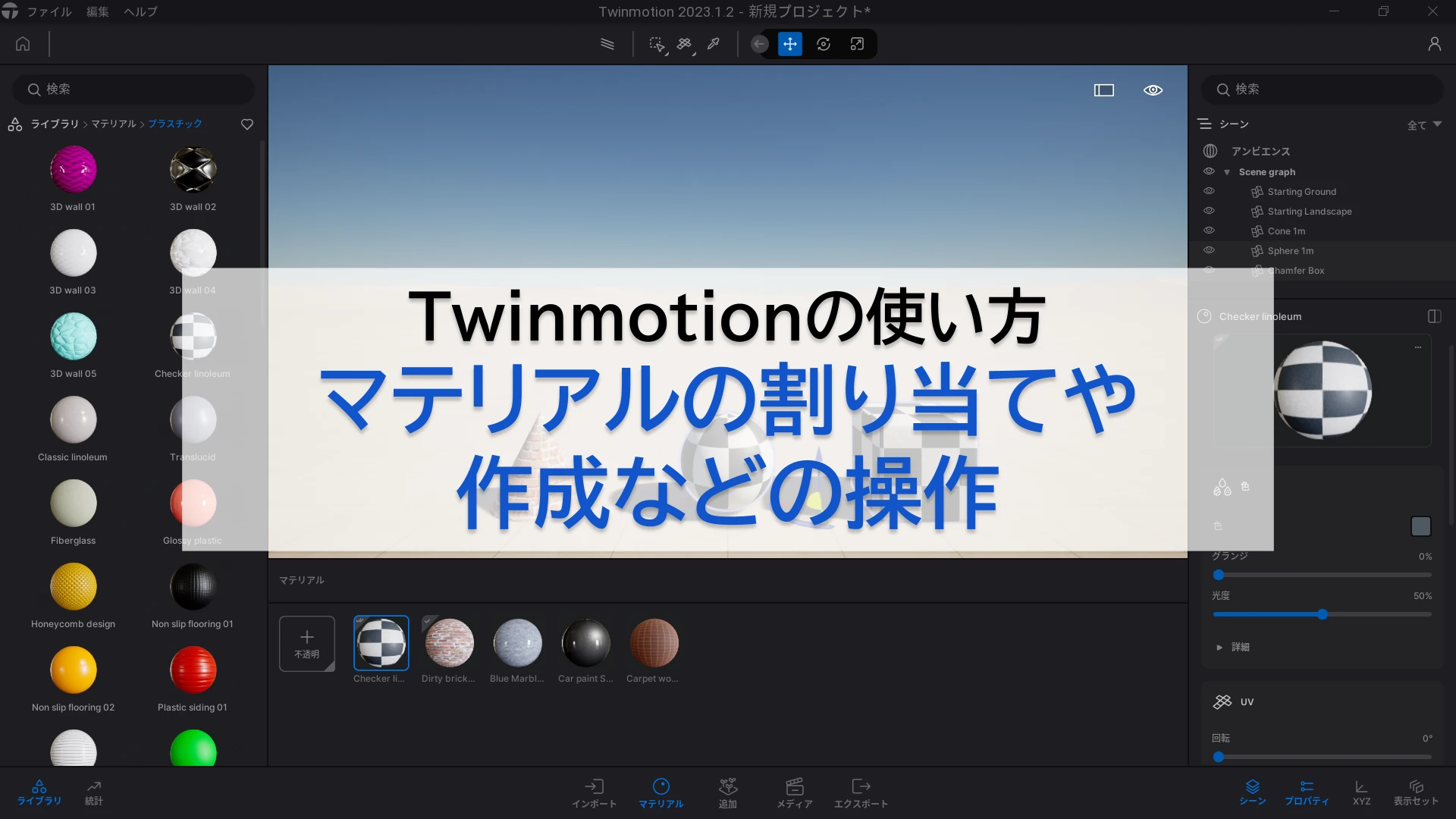Select Sphere 1m in scene tree
This screenshot has width=1456, height=819.
pos(1291,251)
